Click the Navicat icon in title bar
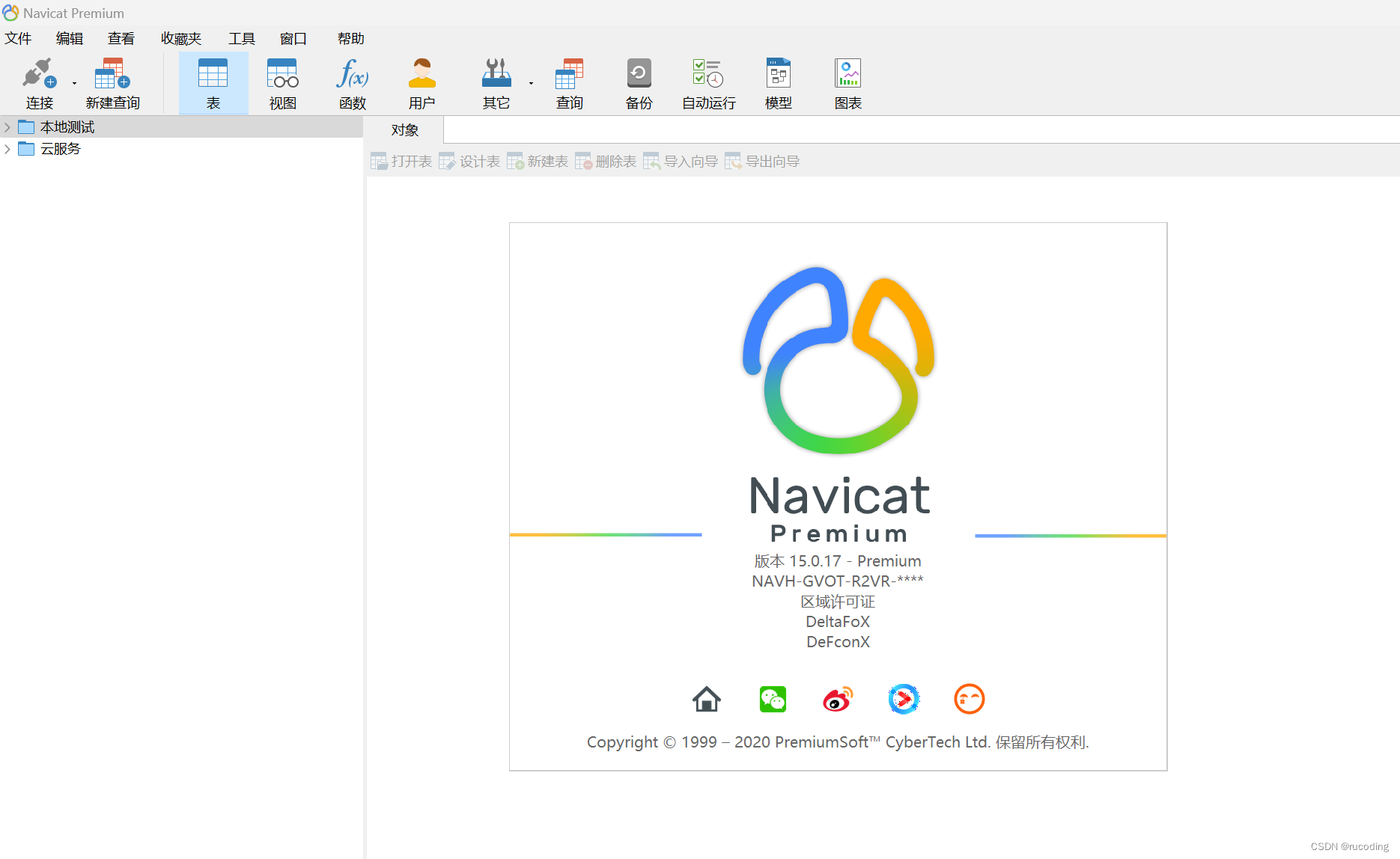1400x859 pixels. (10, 13)
